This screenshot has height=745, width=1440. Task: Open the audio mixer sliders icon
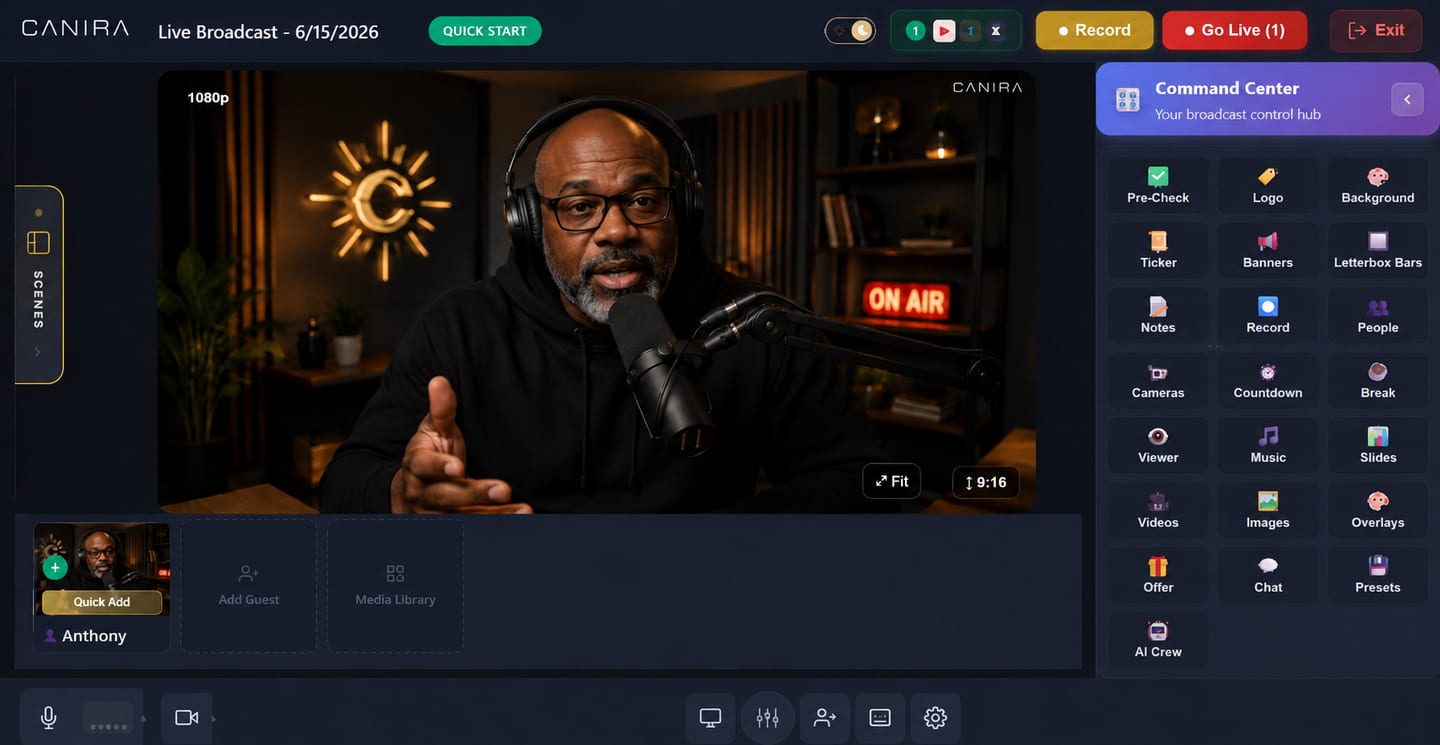point(768,718)
